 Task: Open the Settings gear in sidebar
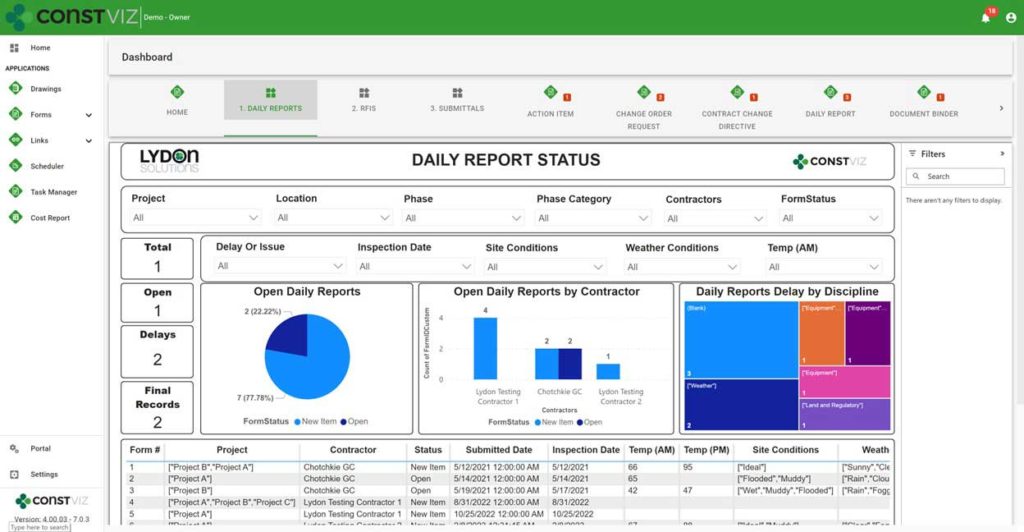44,474
